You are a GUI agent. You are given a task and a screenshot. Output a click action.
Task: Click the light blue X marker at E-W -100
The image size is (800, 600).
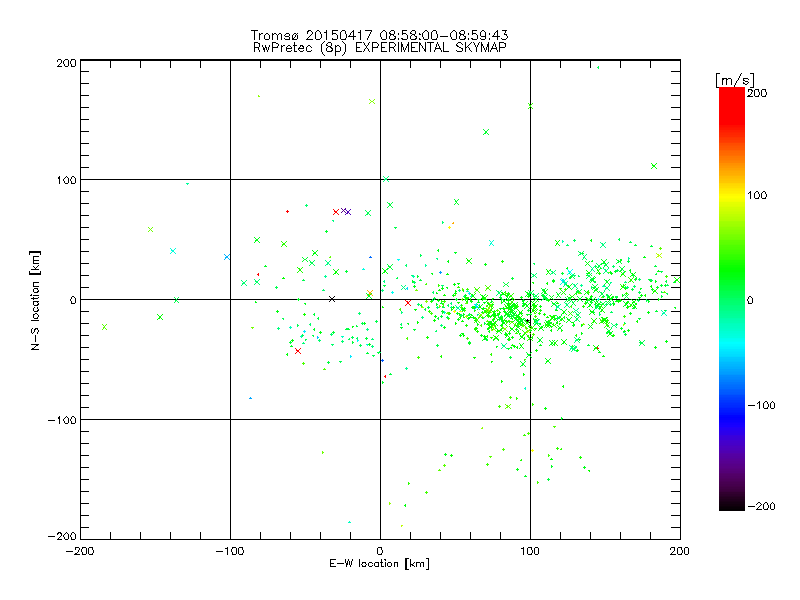227,257
